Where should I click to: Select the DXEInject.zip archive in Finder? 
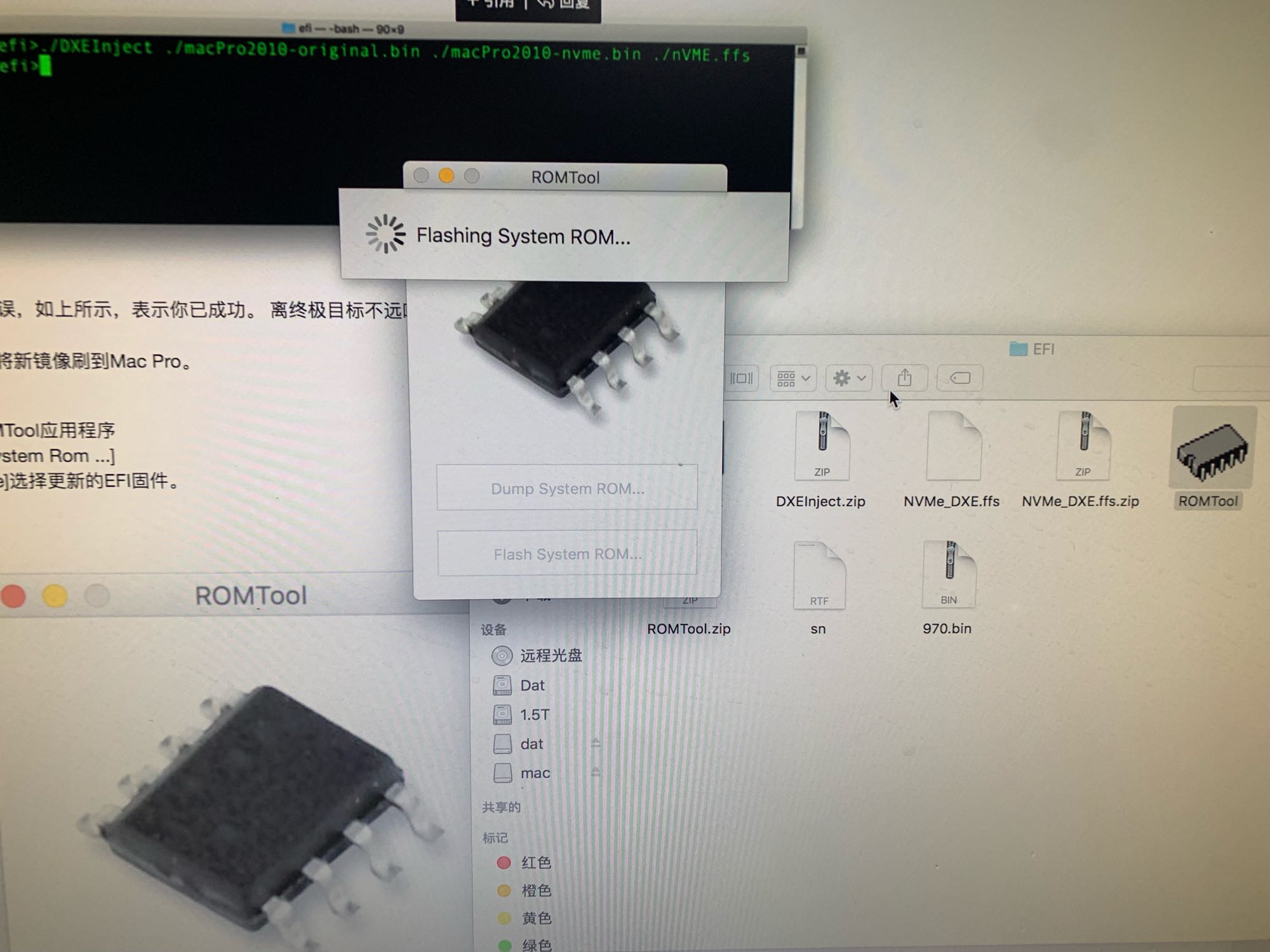click(821, 447)
